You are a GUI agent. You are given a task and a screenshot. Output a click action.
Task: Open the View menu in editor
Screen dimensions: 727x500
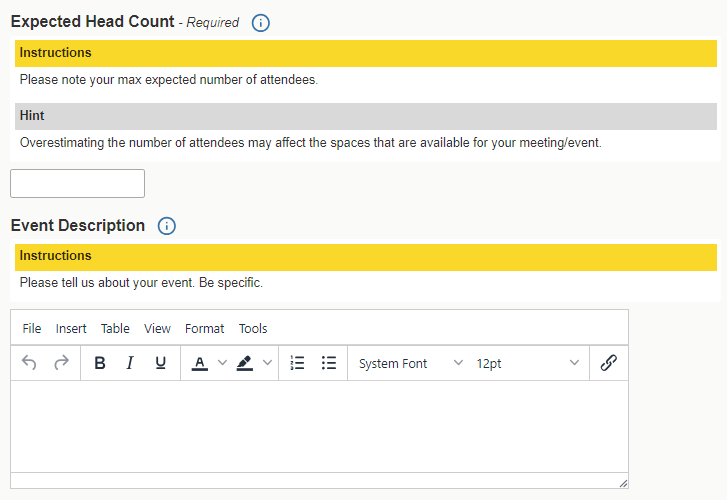pyautogui.click(x=157, y=329)
